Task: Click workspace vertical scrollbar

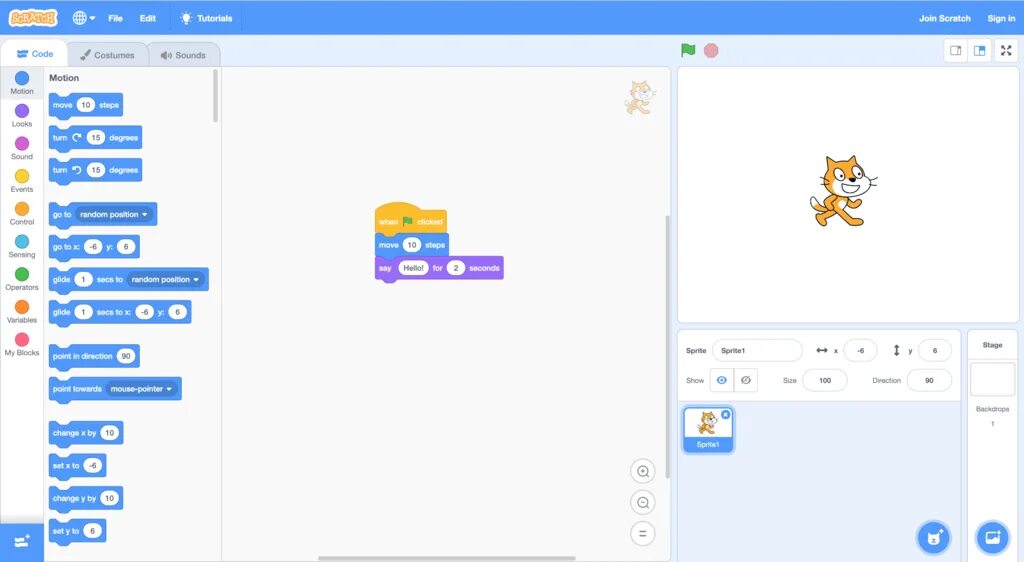Action: point(667,346)
